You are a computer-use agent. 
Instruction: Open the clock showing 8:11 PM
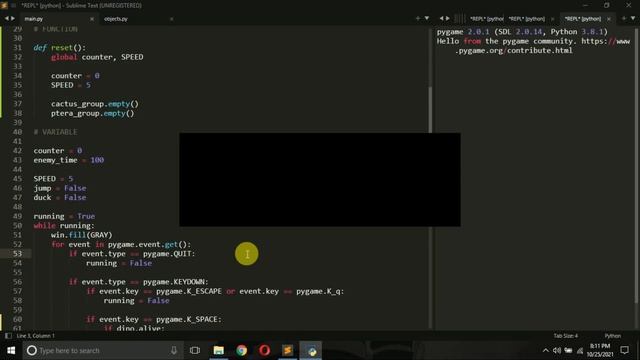[x=600, y=350]
